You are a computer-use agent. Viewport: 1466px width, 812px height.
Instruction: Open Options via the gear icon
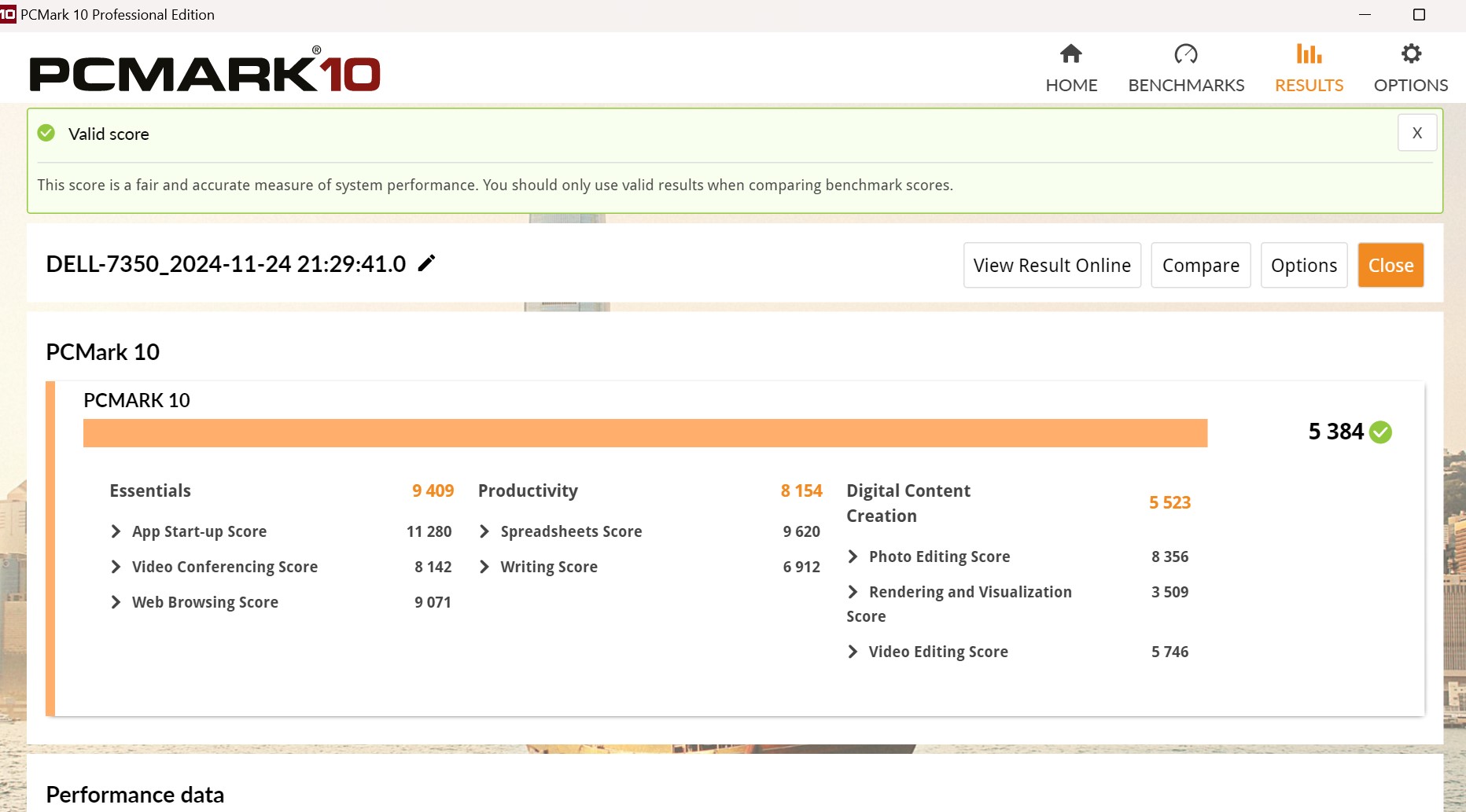tap(1411, 54)
